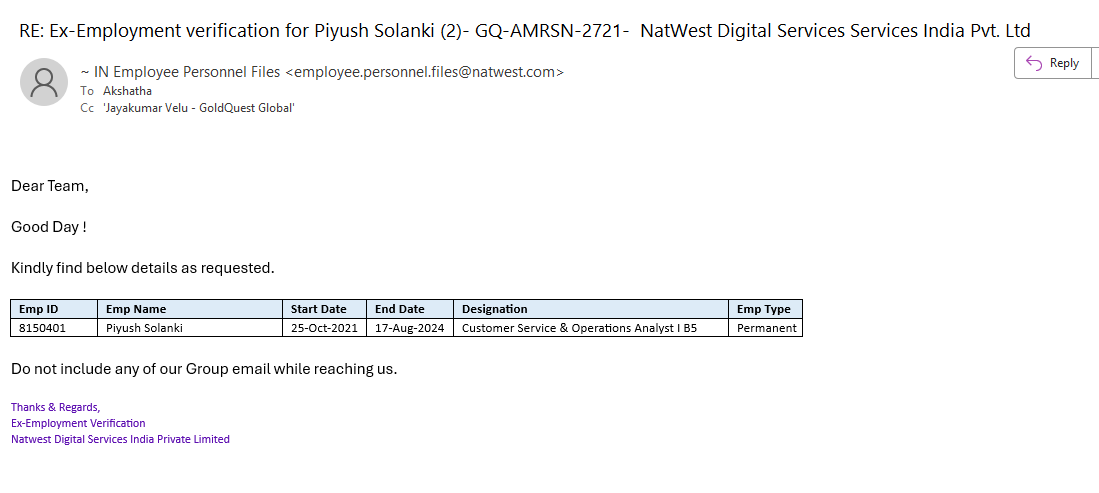Click the Emp ID column header
The width and height of the screenshot is (1099, 493).
39,309
